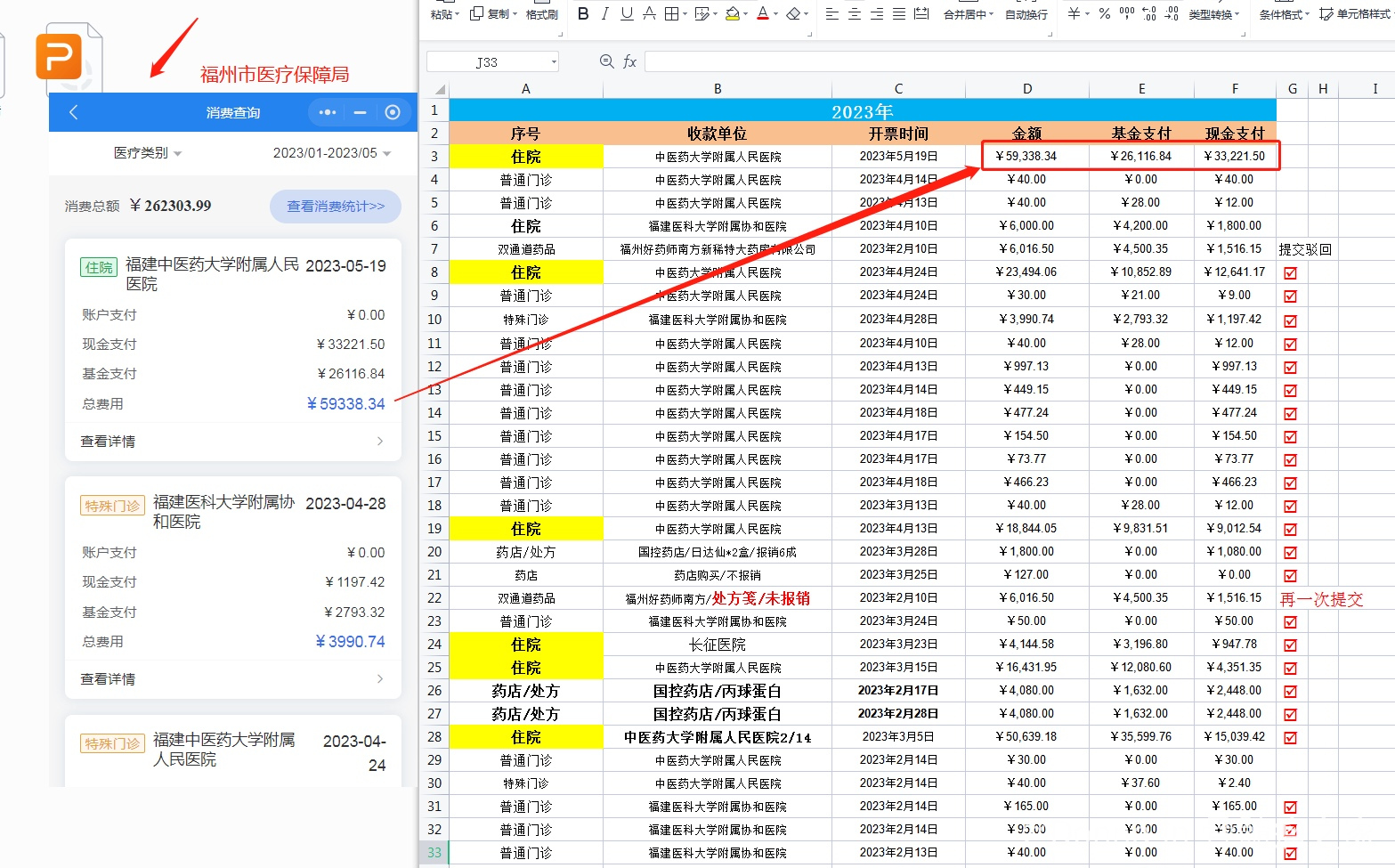
Task: Click the draw border pencil icon
Action: click(702, 13)
